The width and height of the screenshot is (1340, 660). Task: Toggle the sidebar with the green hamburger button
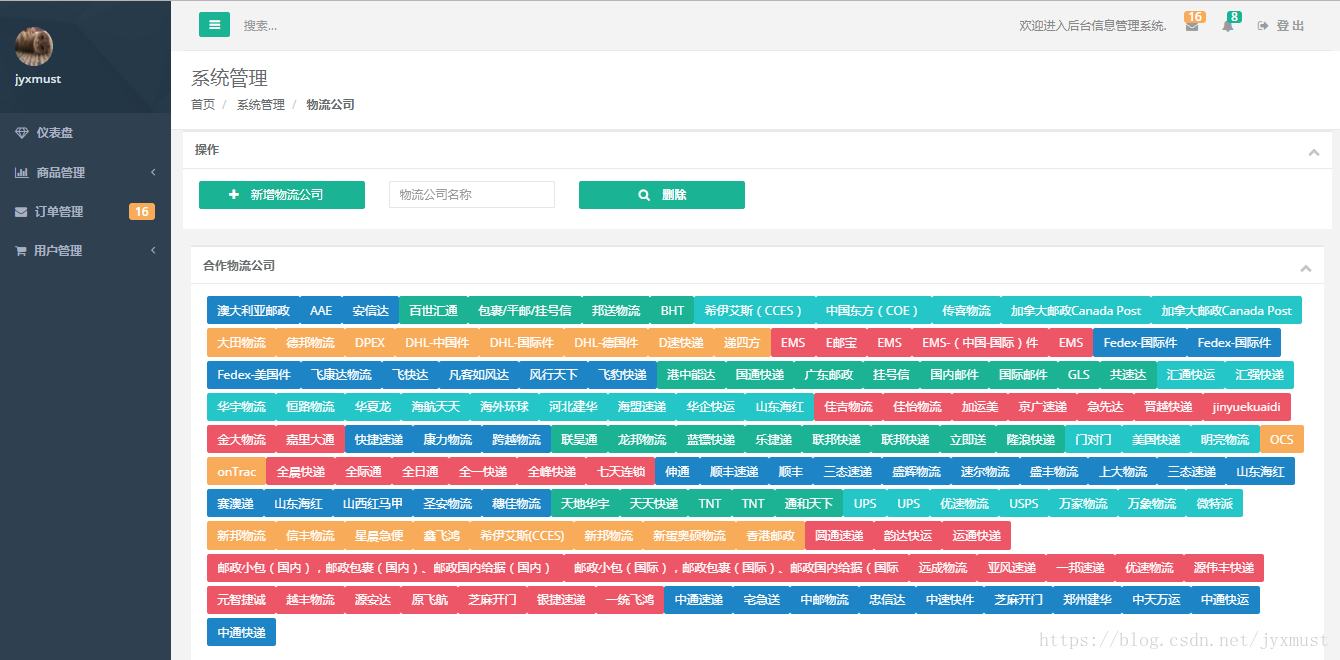(x=214, y=25)
